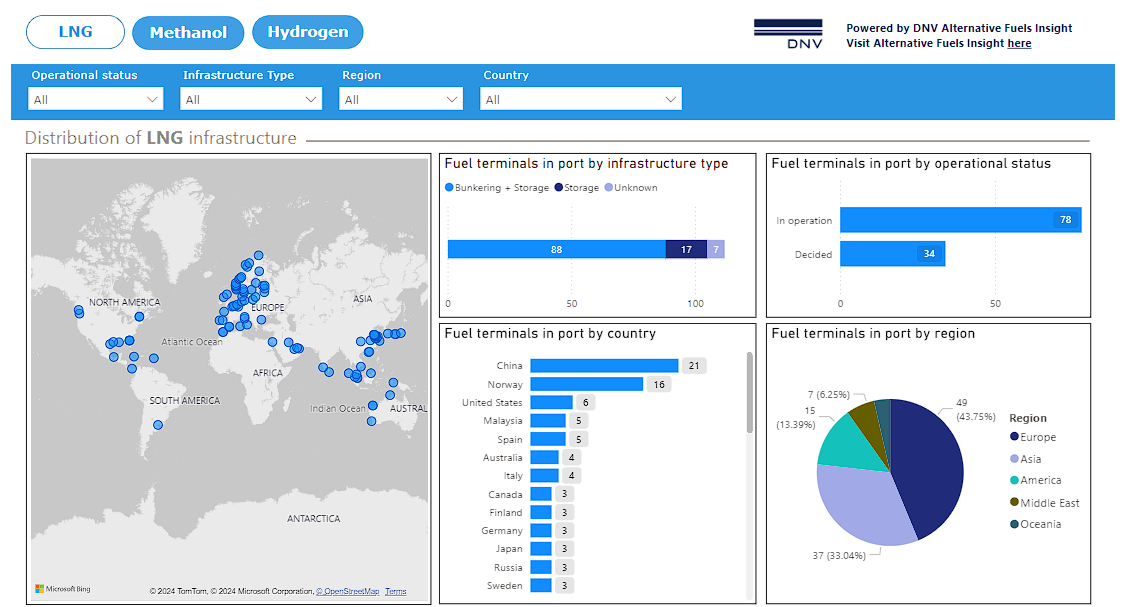Viewport: 1123px width, 607px height.
Task: Switch to the Methanol tab
Action: point(188,32)
